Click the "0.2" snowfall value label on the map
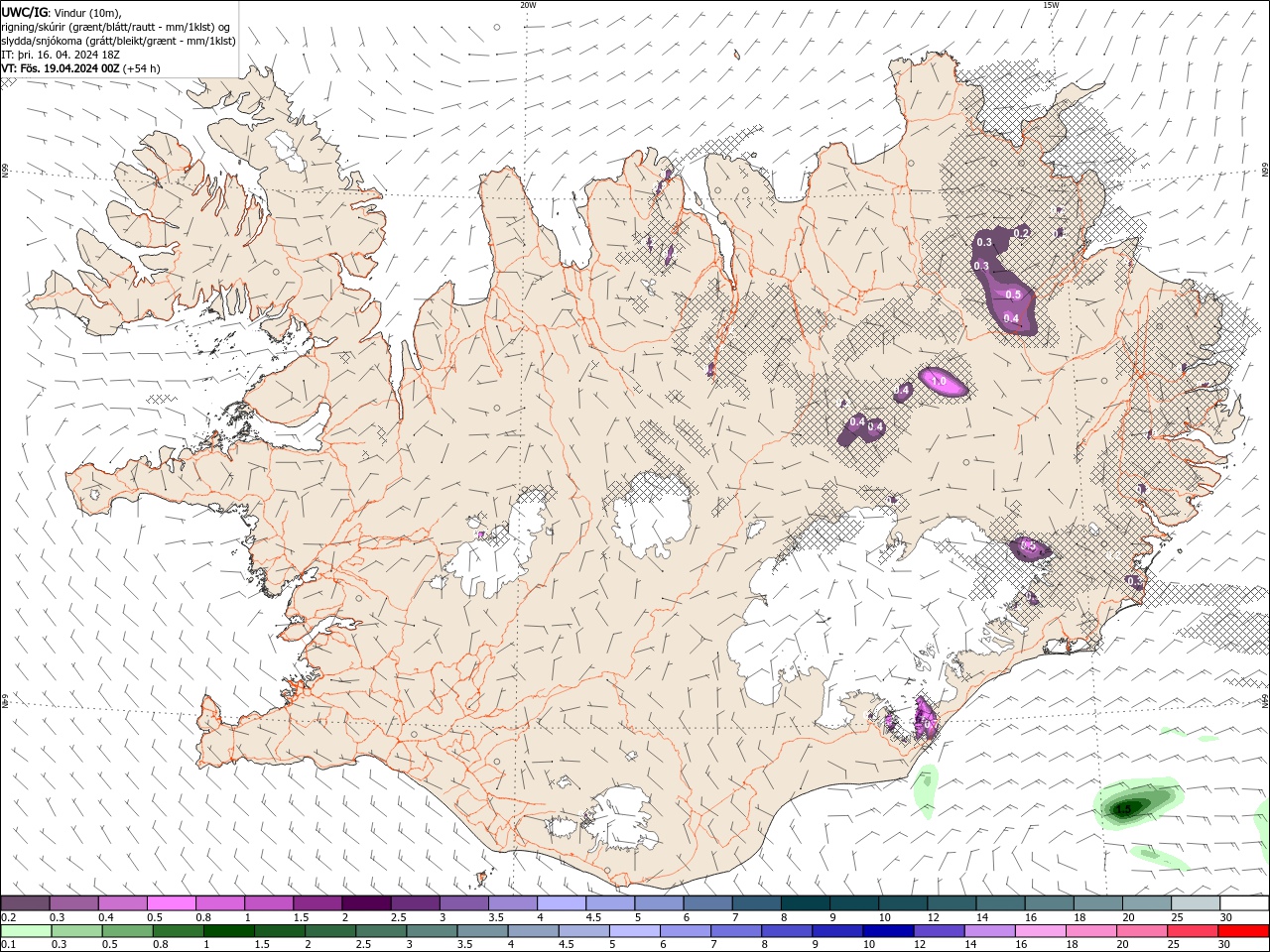Screen dimensions: 1270x952 tap(1022, 232)
